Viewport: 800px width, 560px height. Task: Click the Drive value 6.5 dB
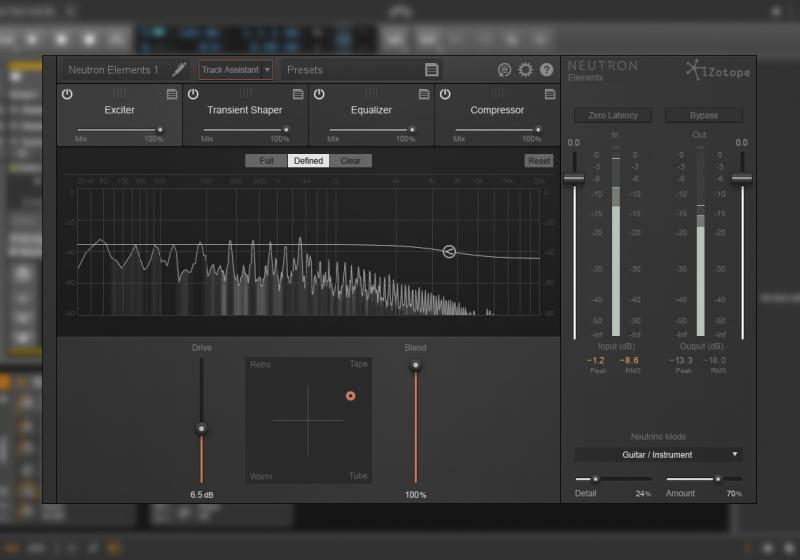coord(202,495)
